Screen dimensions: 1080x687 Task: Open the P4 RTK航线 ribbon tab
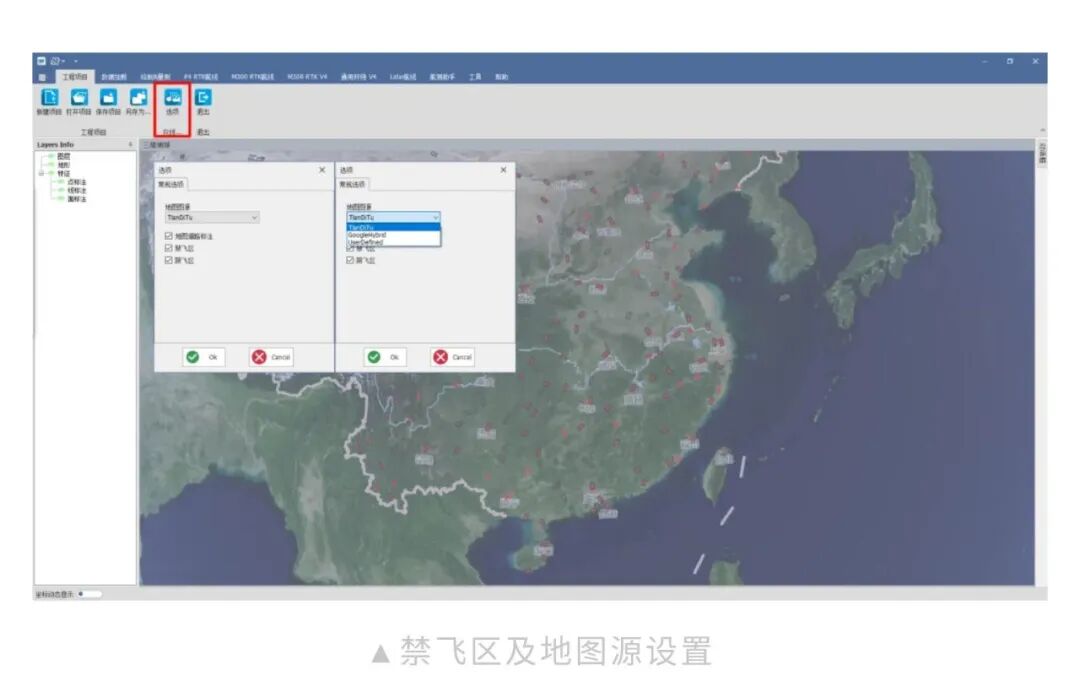tap(200, 77)
